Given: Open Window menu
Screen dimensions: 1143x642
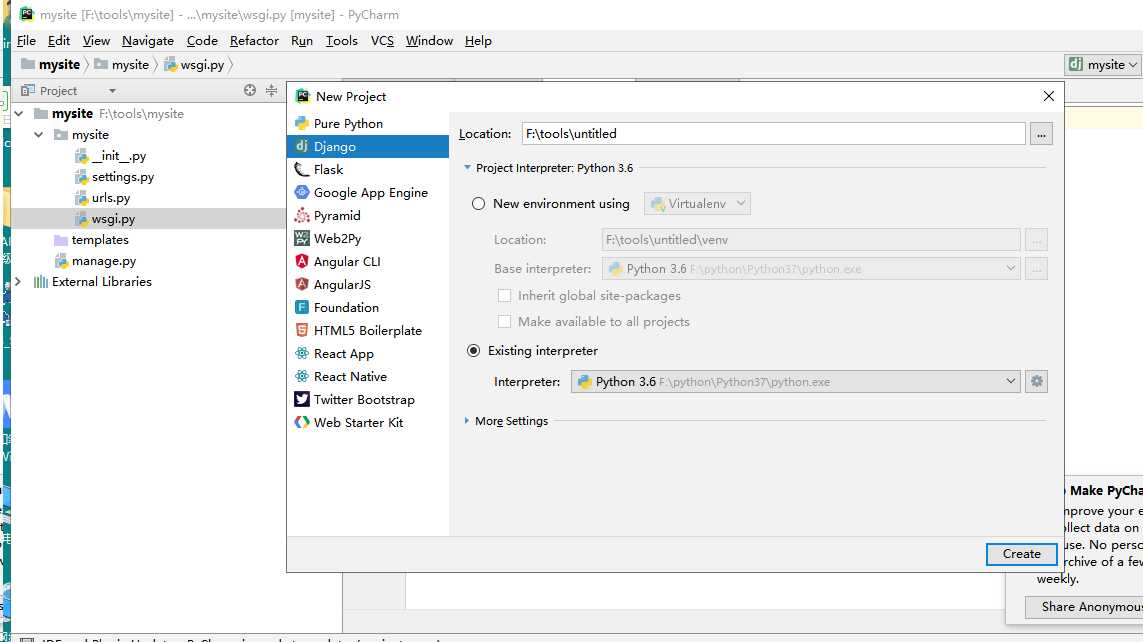Looking at the screenshot, I should tap(429, 41).
